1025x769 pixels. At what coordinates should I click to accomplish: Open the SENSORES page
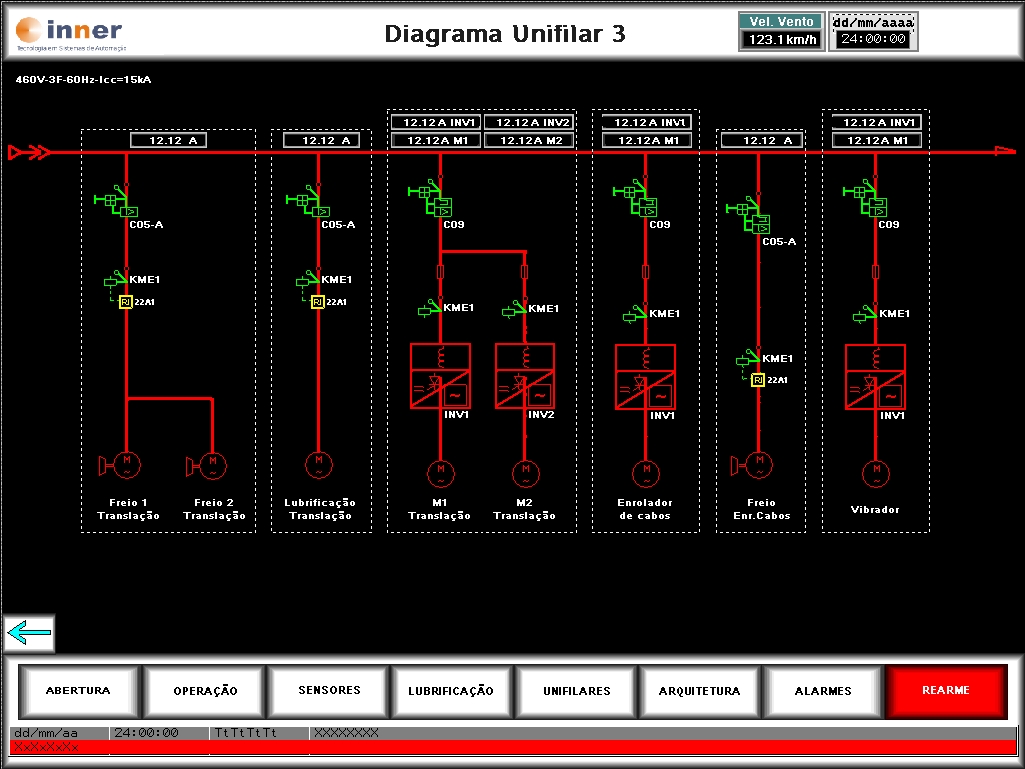329,691
